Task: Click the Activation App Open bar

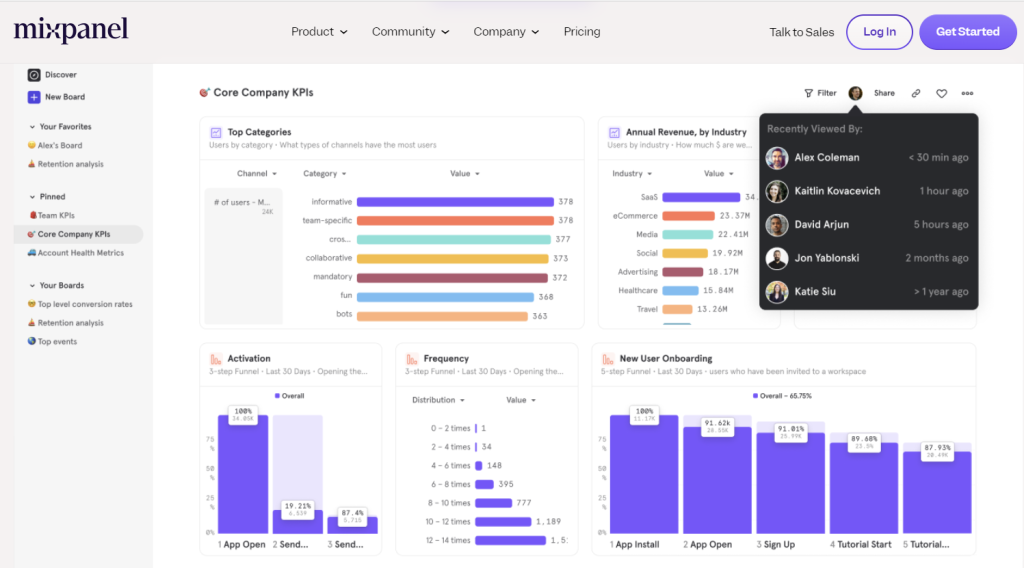Action: click(x=243, y=474)
